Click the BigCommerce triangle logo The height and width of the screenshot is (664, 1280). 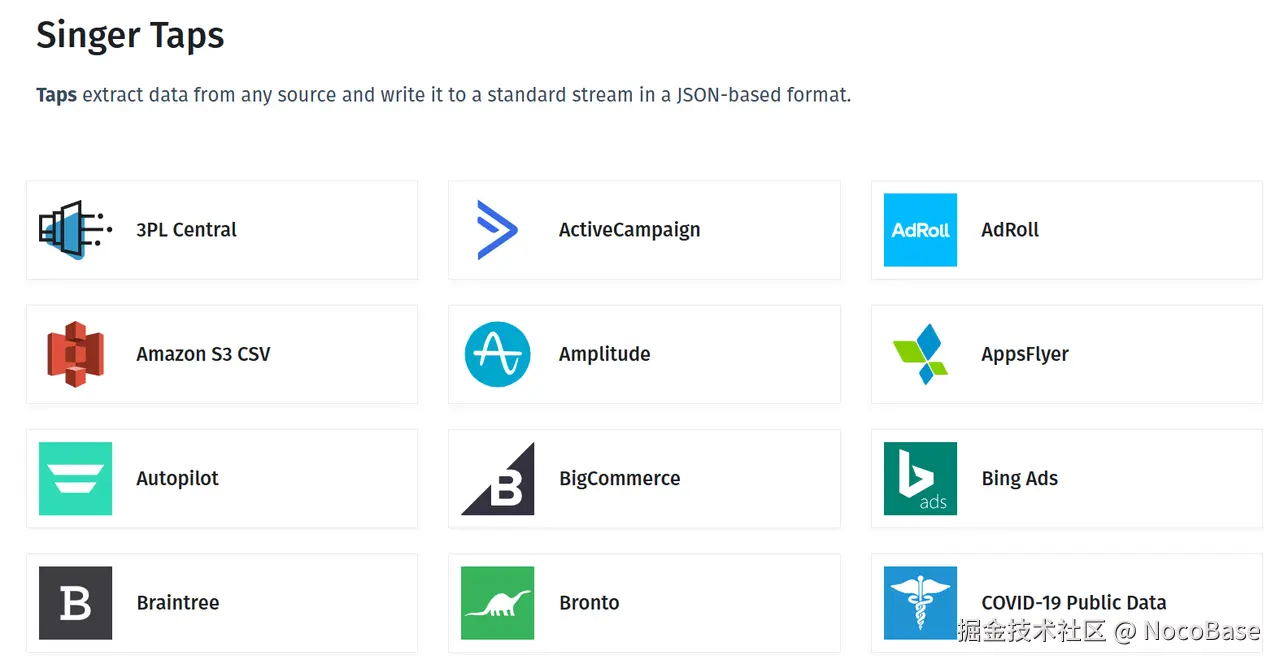(497, 479)
